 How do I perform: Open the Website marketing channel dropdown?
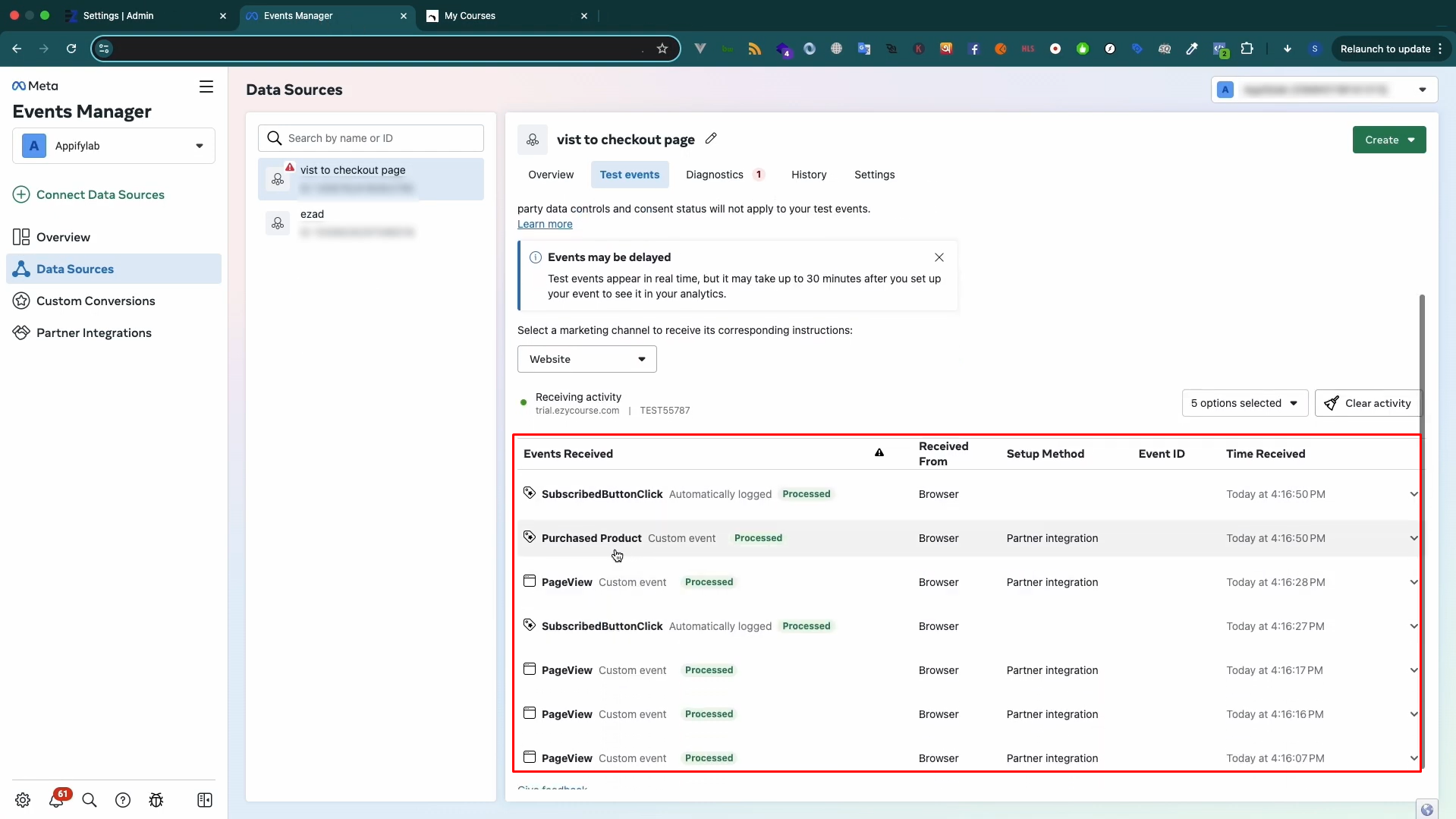pos(587,359)
